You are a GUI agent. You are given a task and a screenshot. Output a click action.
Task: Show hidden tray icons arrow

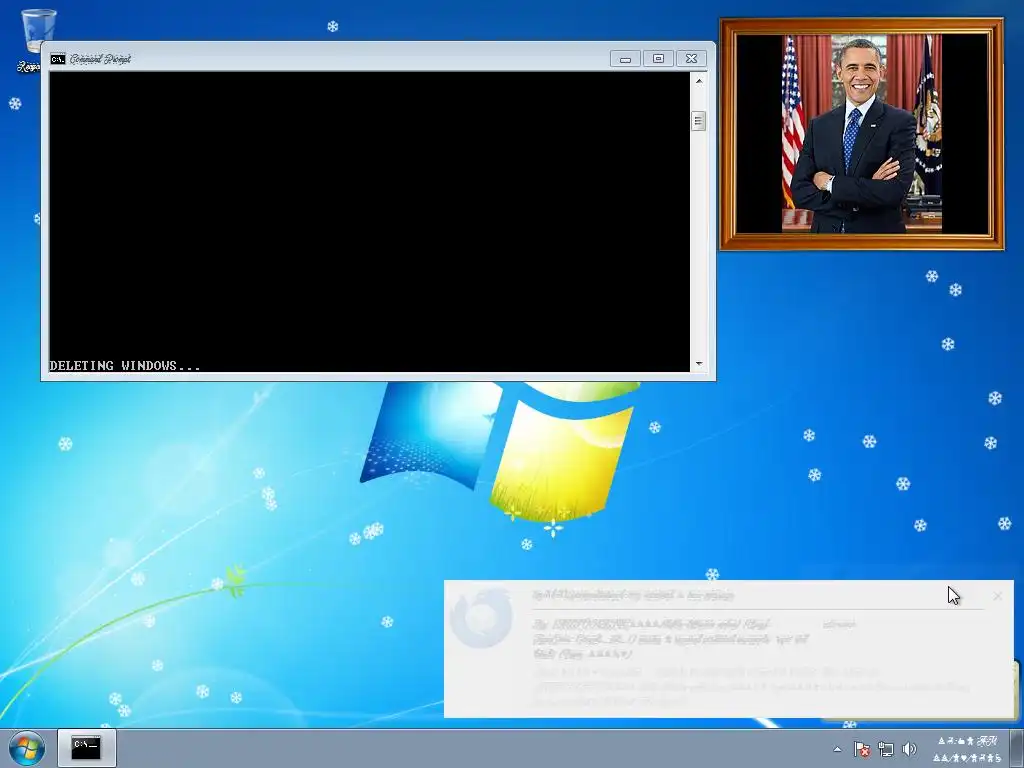(x=837, y=749)
